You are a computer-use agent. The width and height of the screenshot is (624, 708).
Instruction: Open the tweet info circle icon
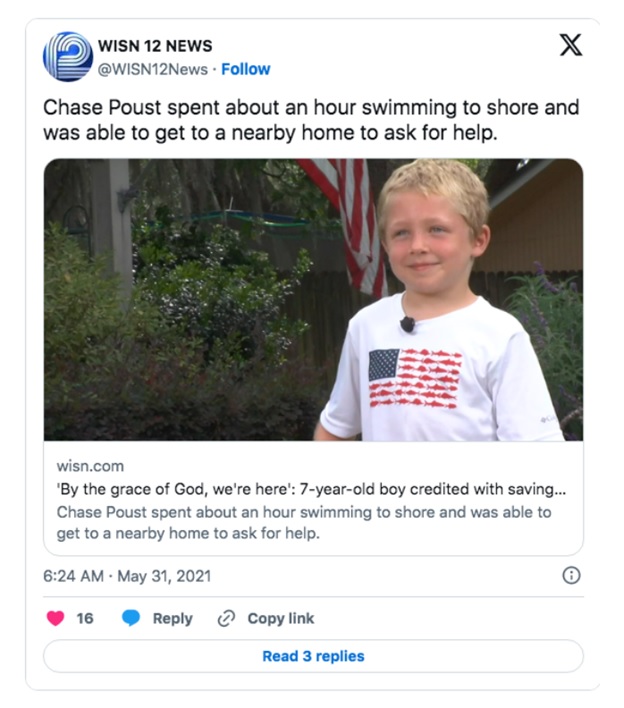click(571, 575)
